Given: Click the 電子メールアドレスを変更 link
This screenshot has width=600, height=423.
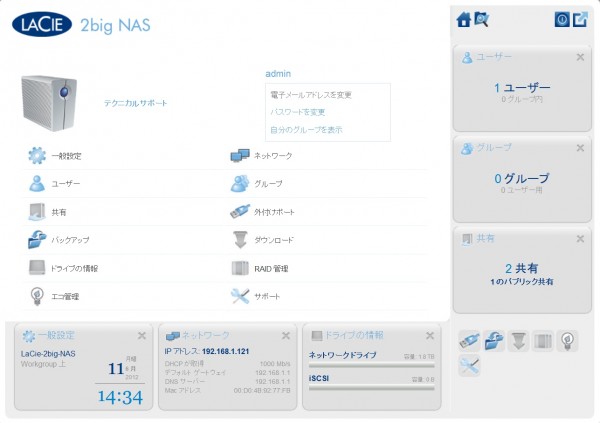Looking at the screenshot, I should tap(310, 94).
